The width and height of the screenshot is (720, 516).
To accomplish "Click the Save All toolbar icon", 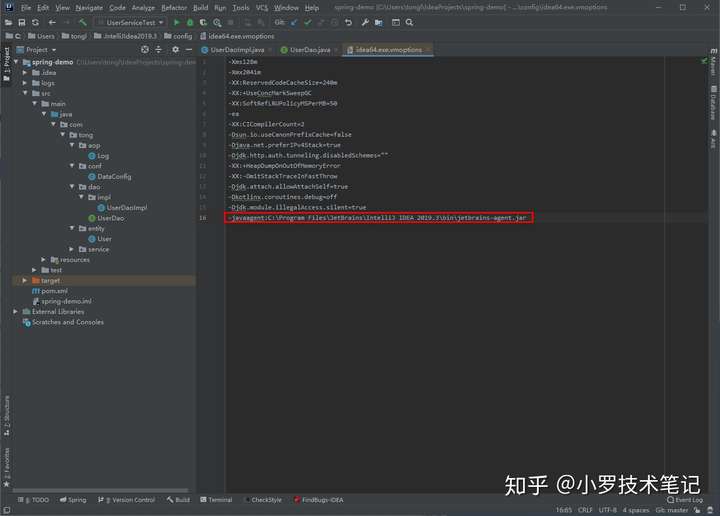I will pos(22,22).
